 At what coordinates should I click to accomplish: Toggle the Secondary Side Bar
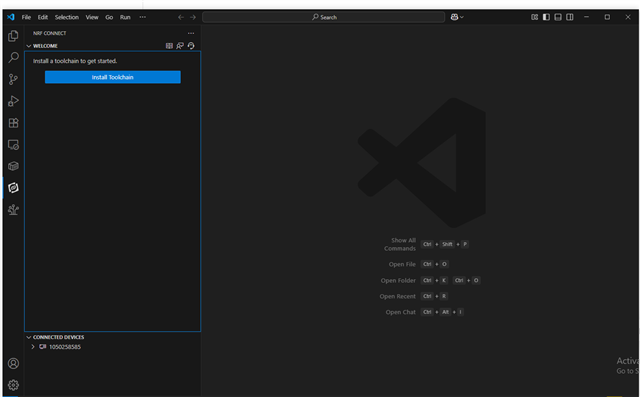[x=570, y=17]
